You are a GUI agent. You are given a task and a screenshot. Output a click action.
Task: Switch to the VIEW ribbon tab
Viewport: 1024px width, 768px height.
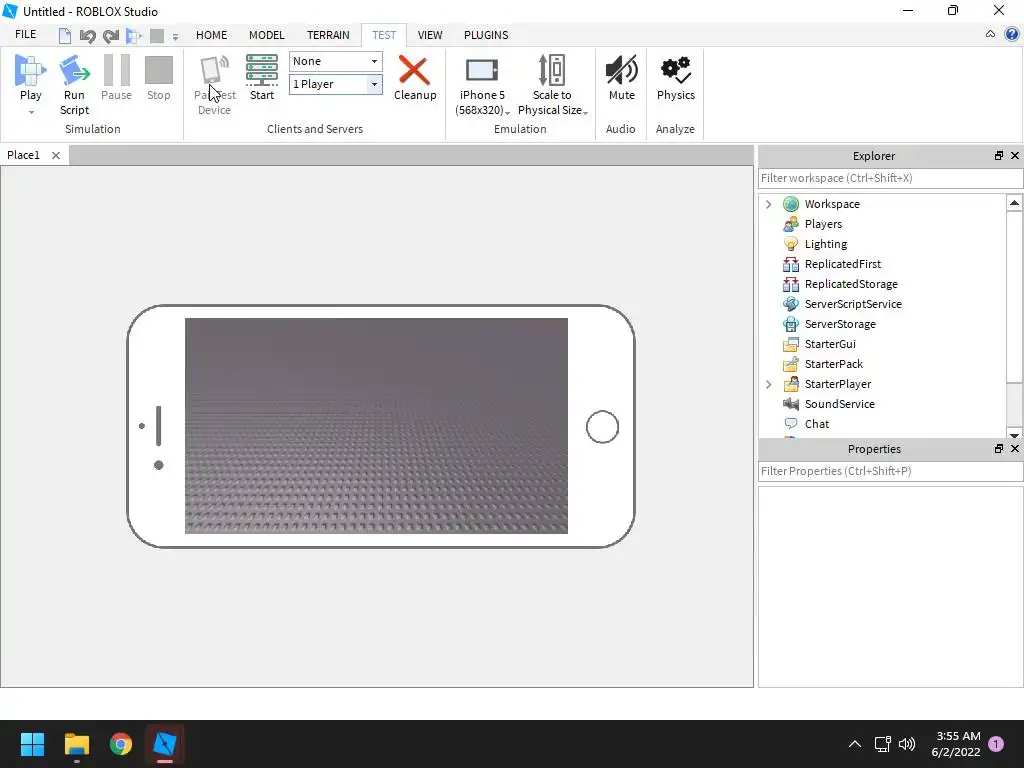(x=430, y=35)
